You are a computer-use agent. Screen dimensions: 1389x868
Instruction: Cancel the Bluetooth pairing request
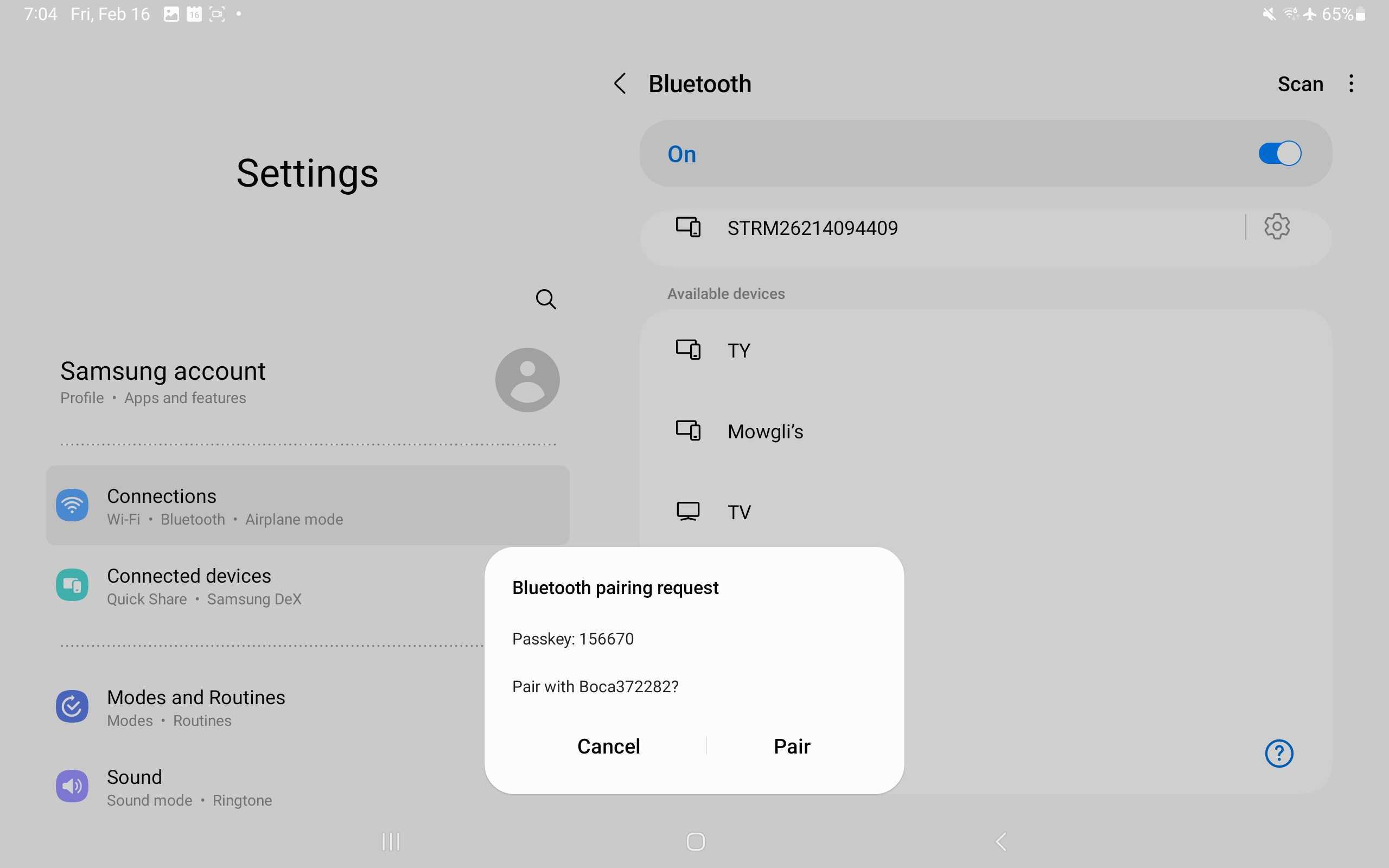608,746
